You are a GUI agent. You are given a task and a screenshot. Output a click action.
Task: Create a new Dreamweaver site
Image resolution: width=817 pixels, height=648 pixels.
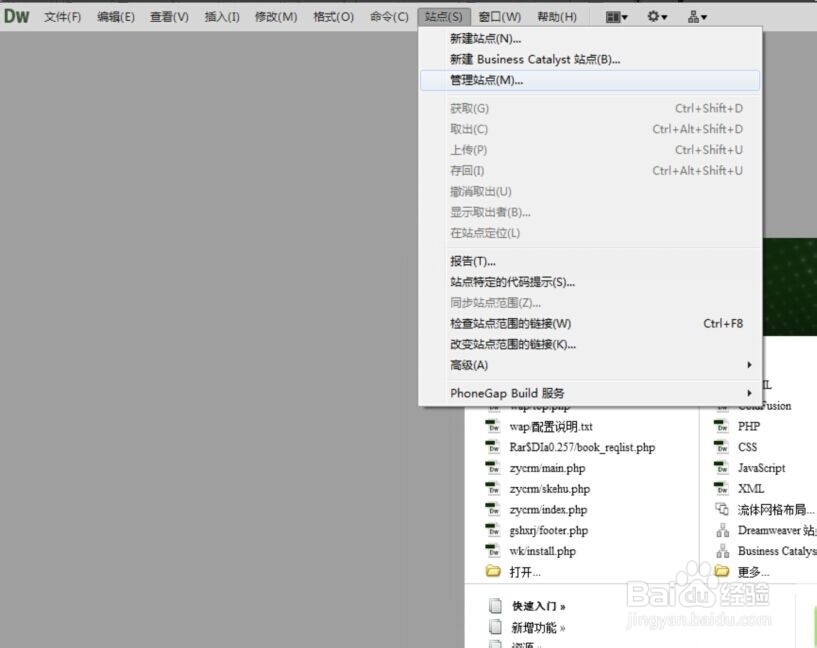[x=777, y=530]
